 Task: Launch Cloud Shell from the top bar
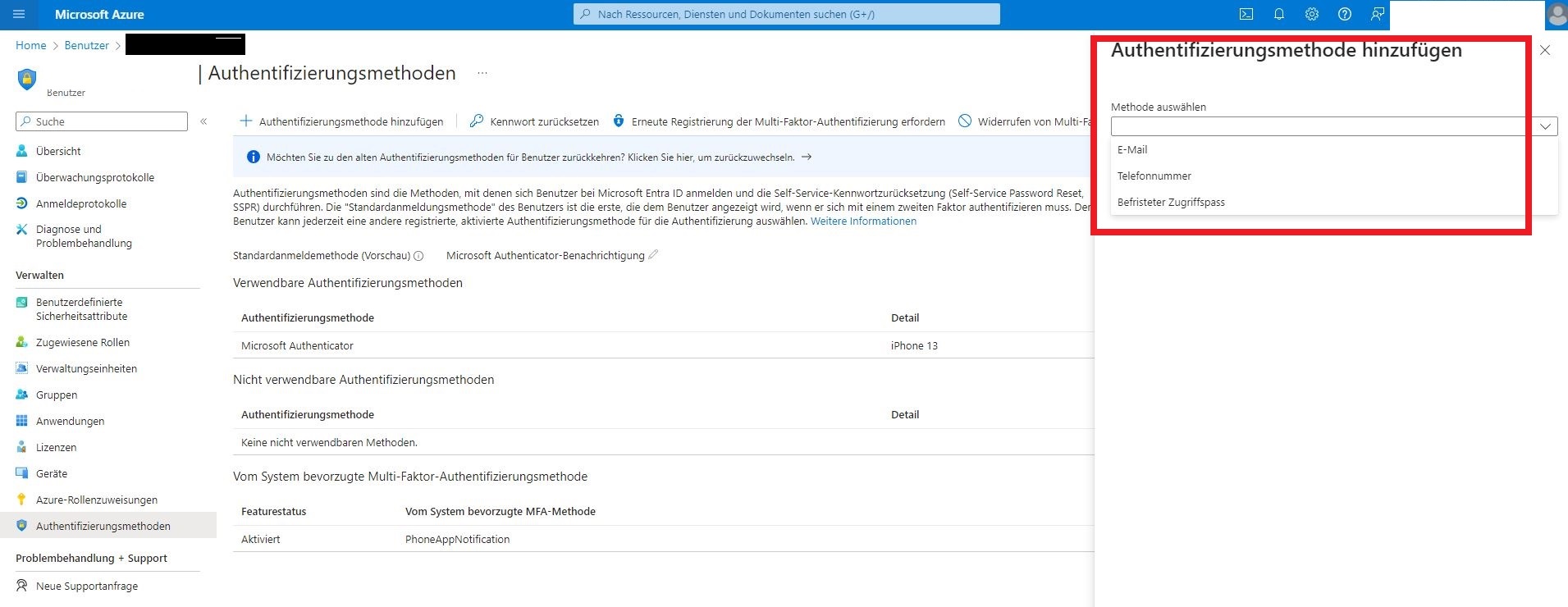(x=1246, y=14)
